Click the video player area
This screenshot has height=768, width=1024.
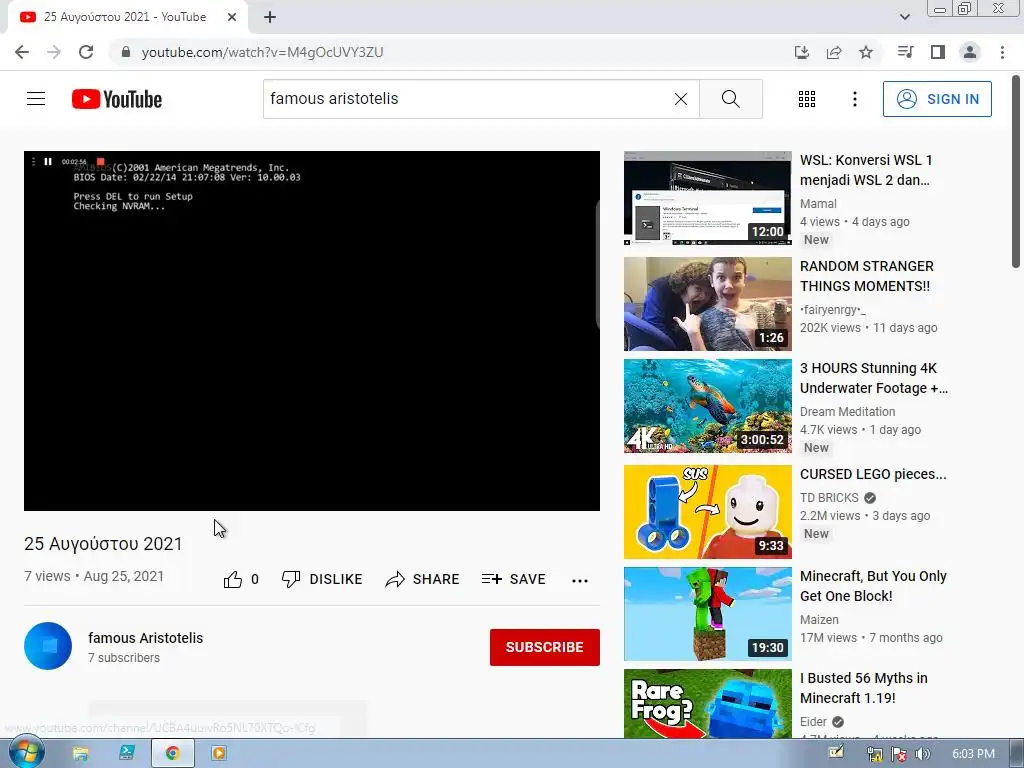coord(312,331)
